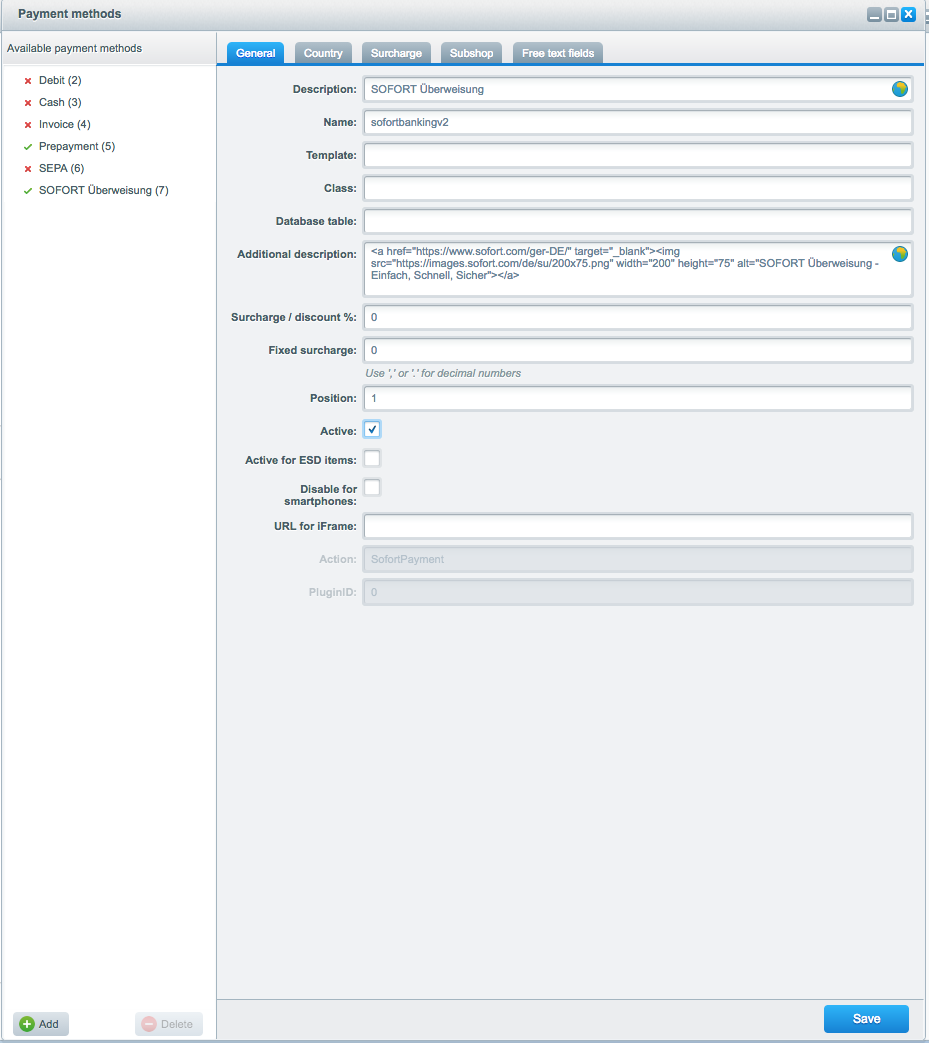
Task: Minimize the Payment methods window
Action: pos(874,15)
